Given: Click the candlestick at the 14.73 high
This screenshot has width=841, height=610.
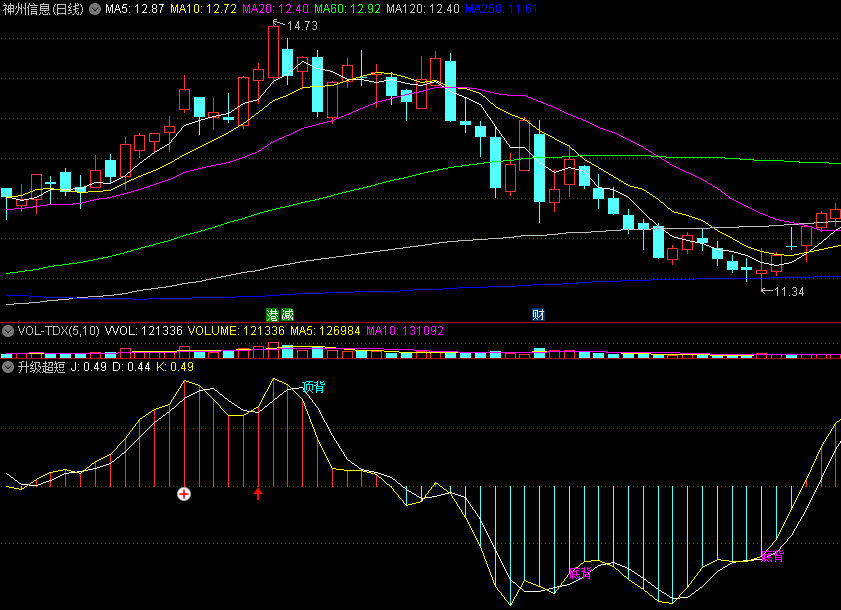Looking at the screenshot, I should coord(274,52).
